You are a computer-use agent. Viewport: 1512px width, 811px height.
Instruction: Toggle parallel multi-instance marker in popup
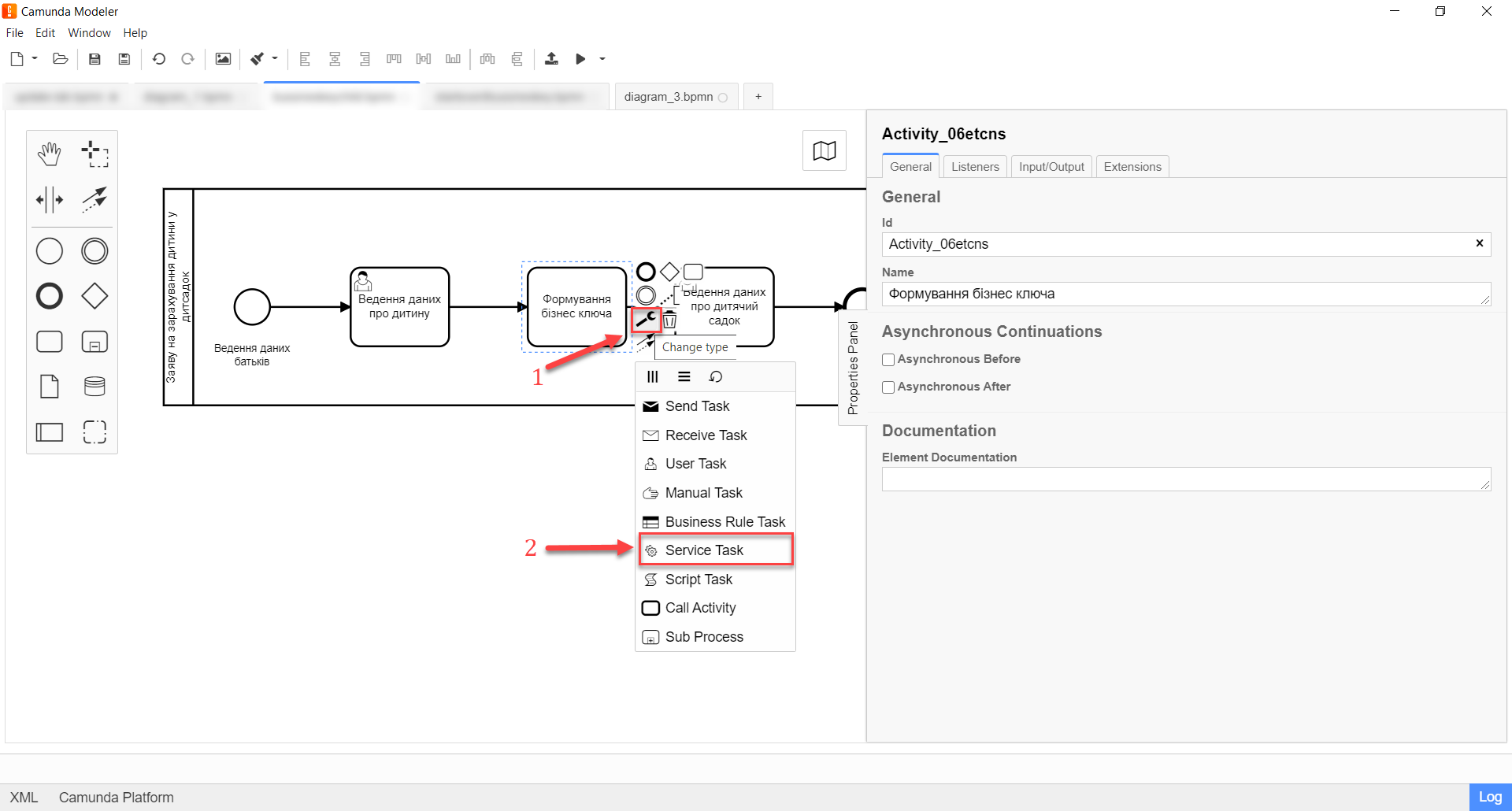[653, 377]
